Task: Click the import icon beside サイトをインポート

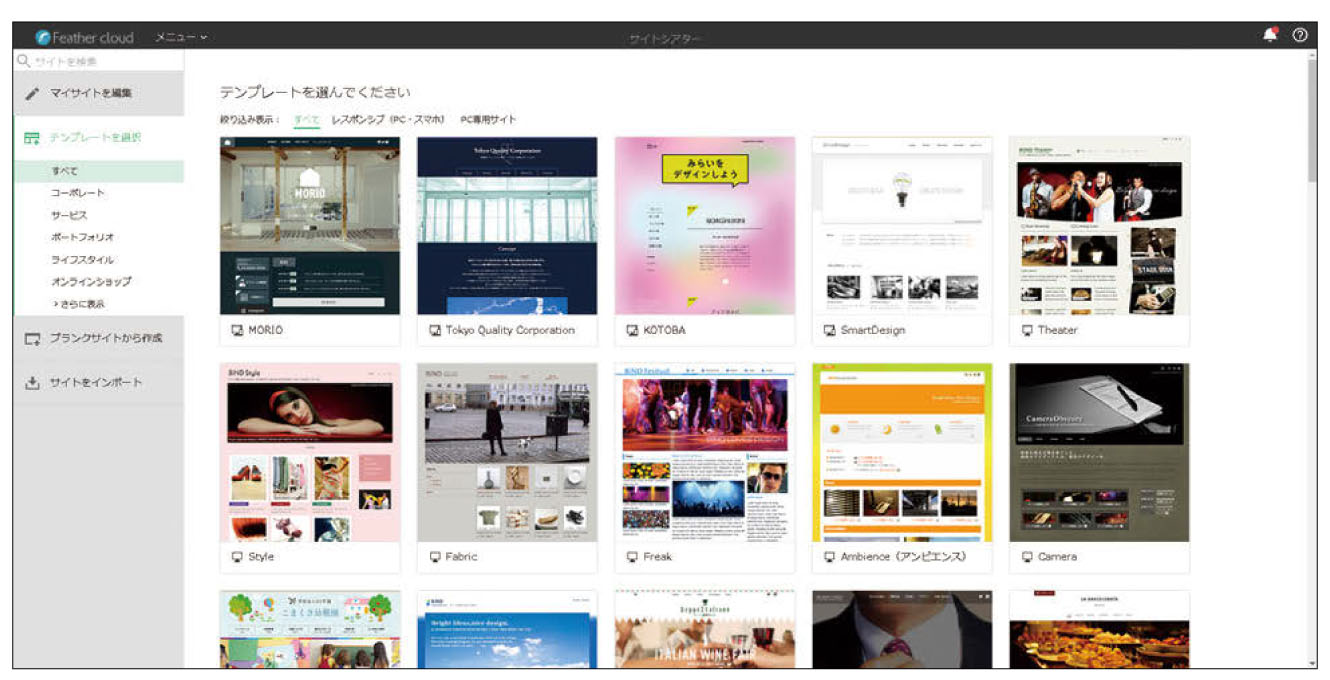Action: click(32, 383)
